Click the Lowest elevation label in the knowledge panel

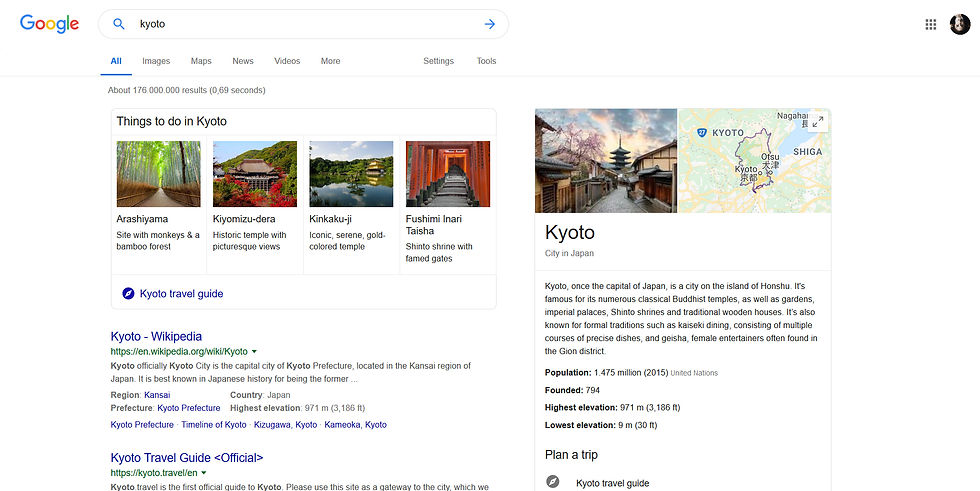pos(581,425)
